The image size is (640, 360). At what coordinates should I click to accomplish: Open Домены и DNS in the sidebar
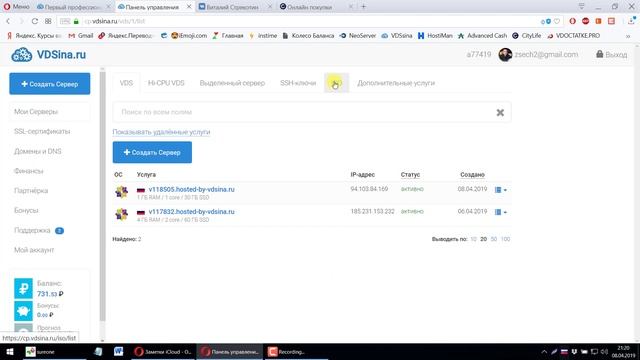click(x=38, y=151)
